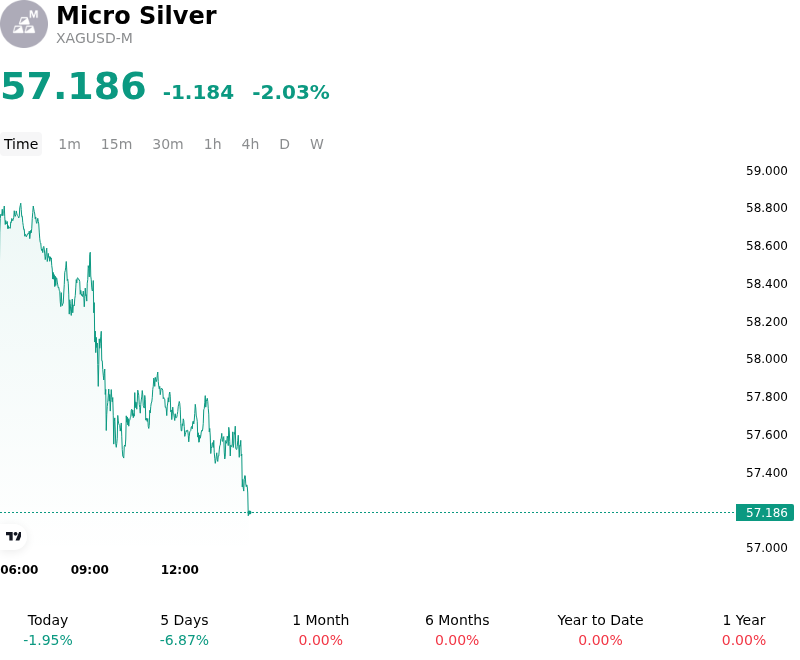Select the 1h chart interval
Screen dimensions: 800x660
[213, 144]
